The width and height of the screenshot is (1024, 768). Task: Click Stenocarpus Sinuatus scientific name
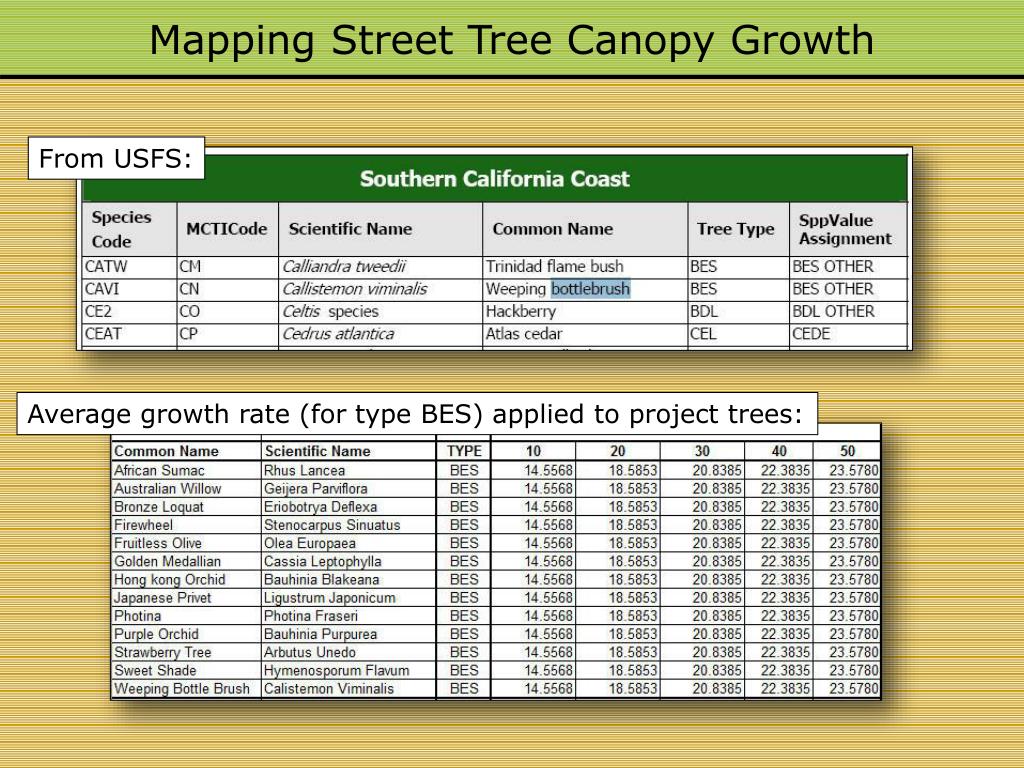(x=332, y=525)
